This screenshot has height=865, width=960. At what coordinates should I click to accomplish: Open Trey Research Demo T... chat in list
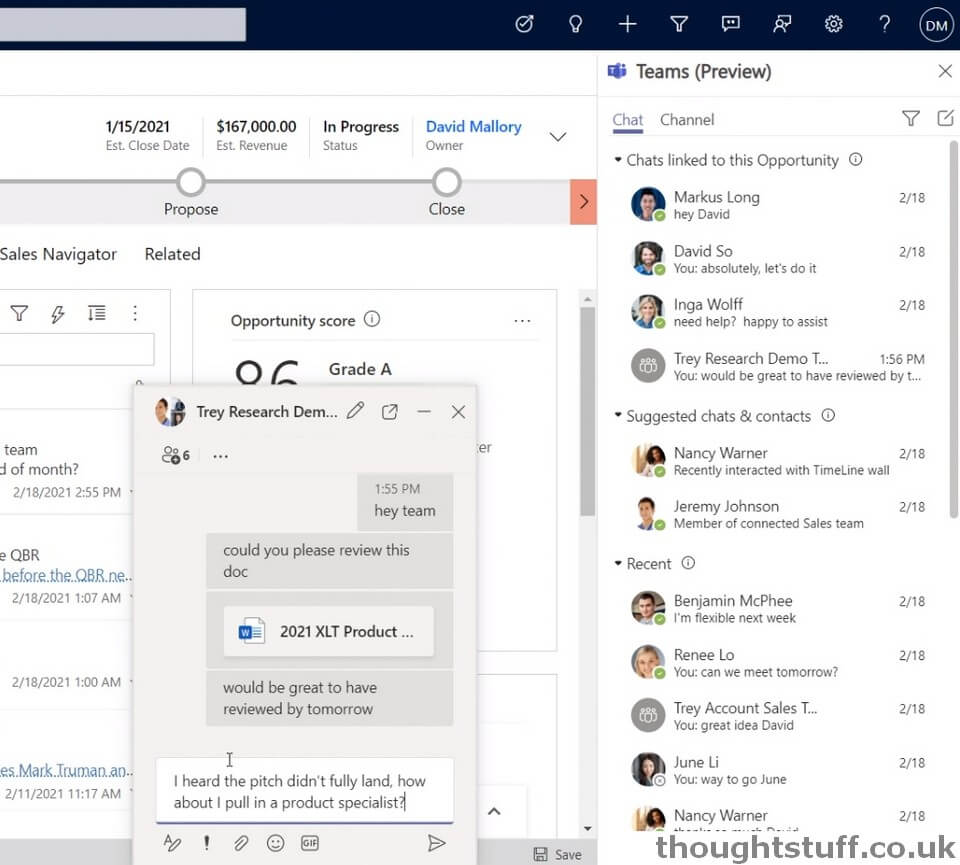(x=778, y=366)
